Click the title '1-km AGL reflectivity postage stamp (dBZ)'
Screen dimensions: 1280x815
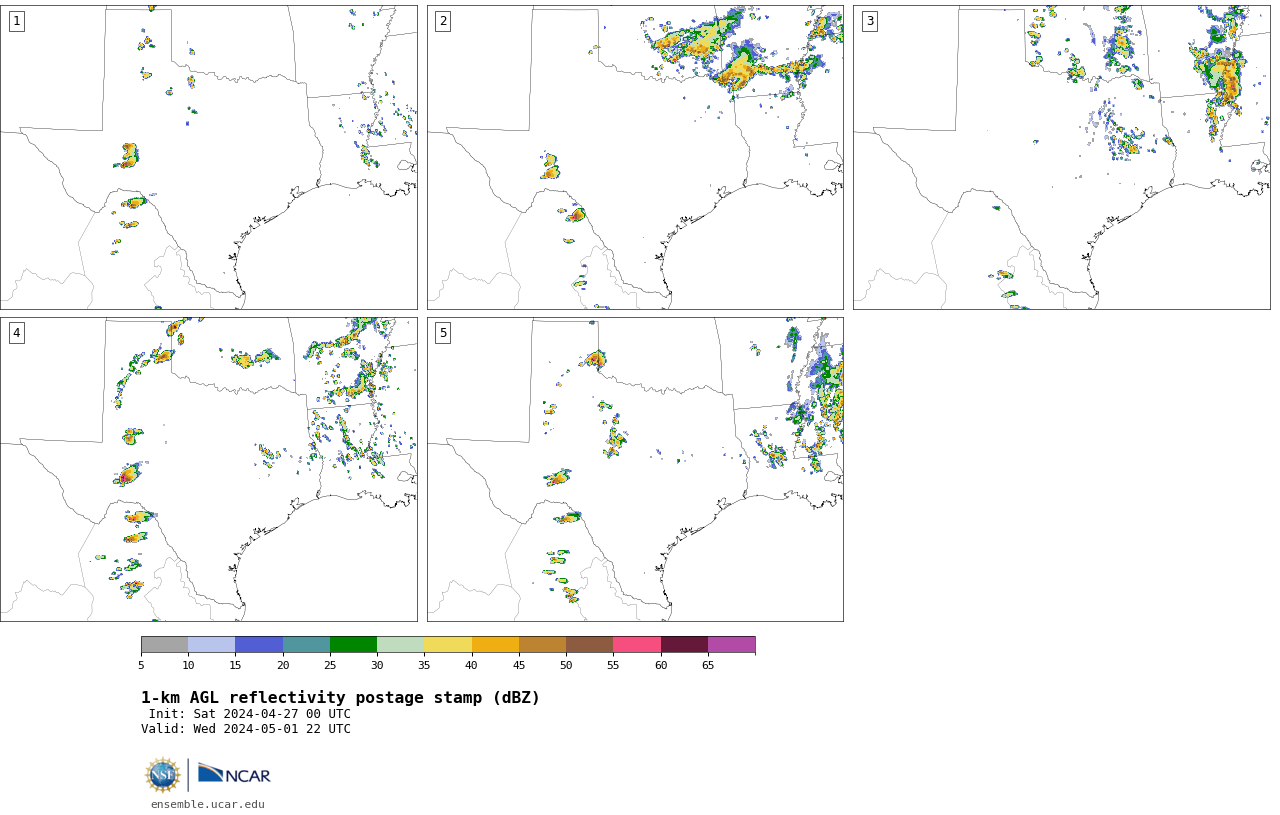tap(340, 698)
